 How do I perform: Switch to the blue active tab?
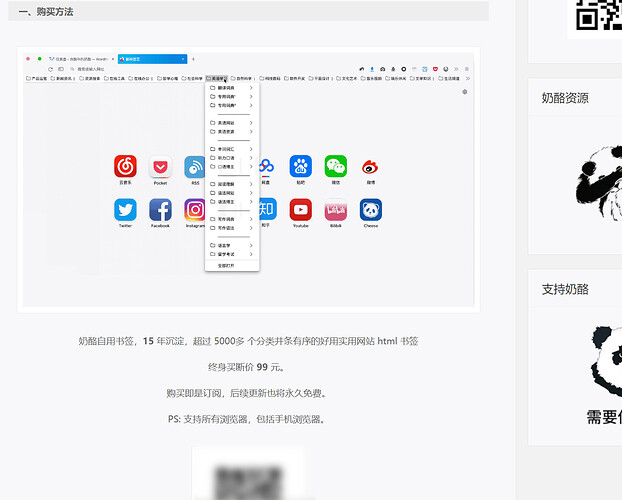point(152,59)
